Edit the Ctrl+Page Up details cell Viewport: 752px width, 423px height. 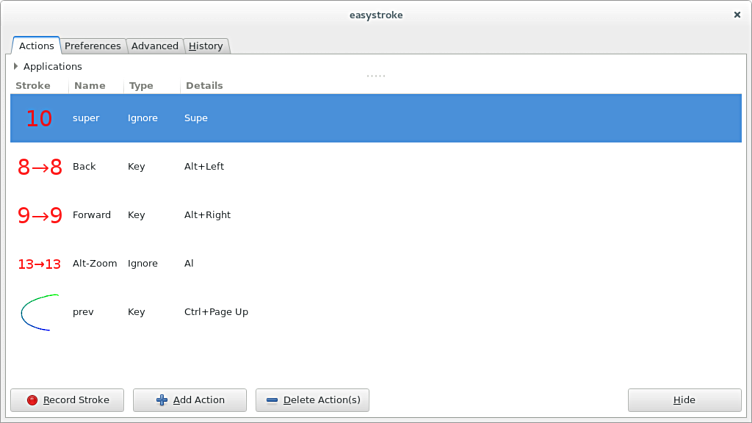(x=216, y=312)
